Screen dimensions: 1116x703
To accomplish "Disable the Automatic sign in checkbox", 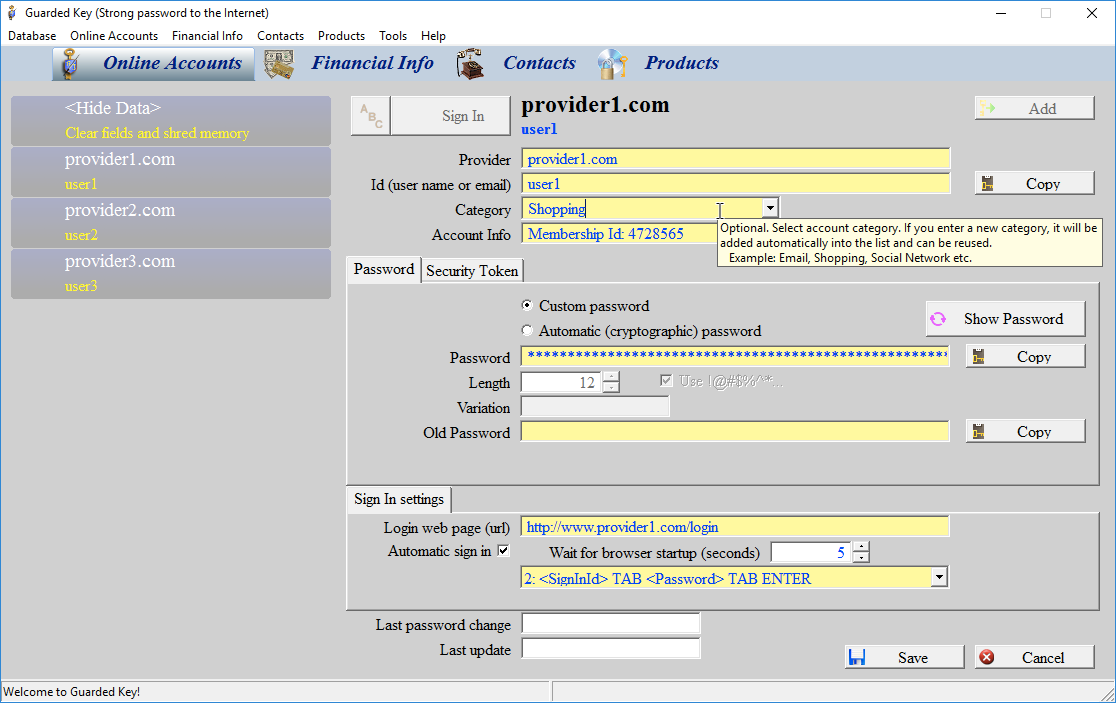I will tap(503, 550).
